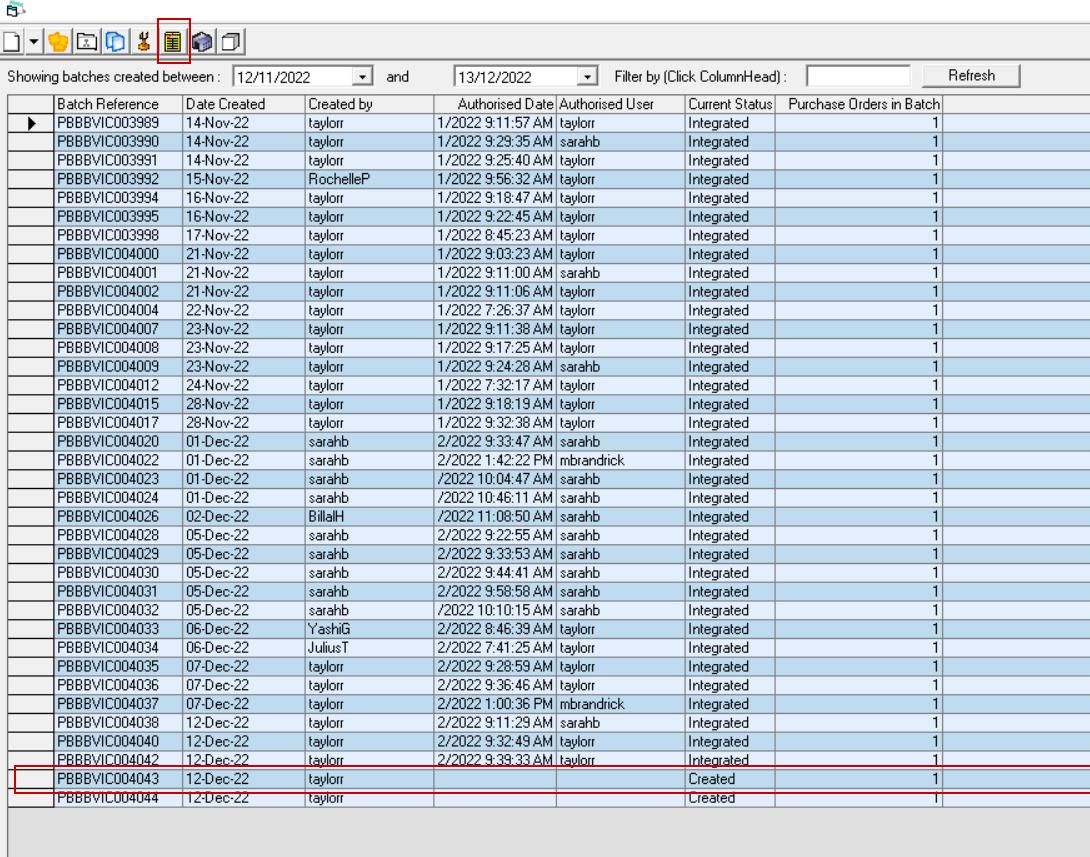Click the 02-Dec-22 date cell

point(244,517)
